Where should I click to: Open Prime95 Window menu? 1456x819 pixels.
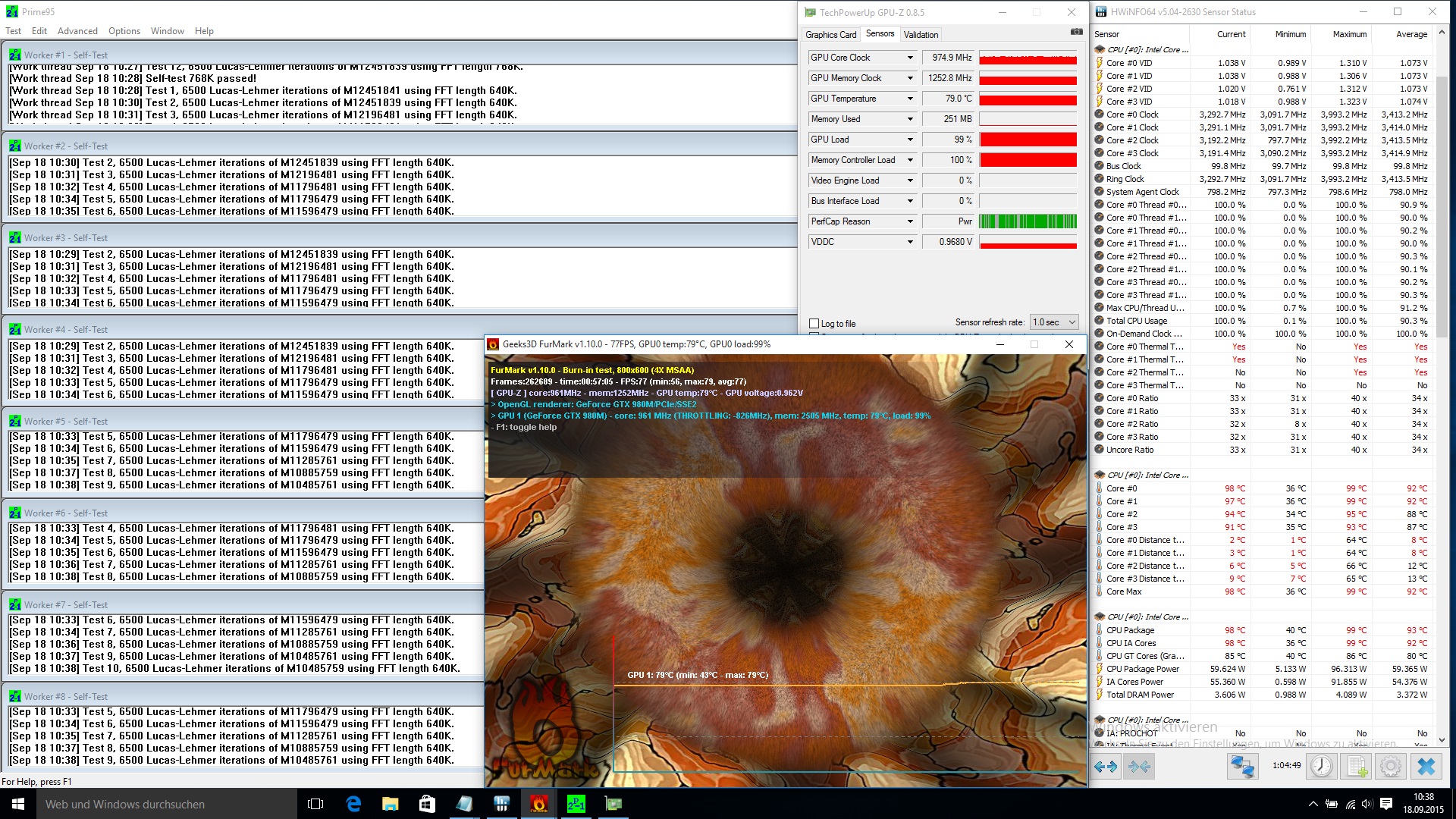click(x=167, y=31)
